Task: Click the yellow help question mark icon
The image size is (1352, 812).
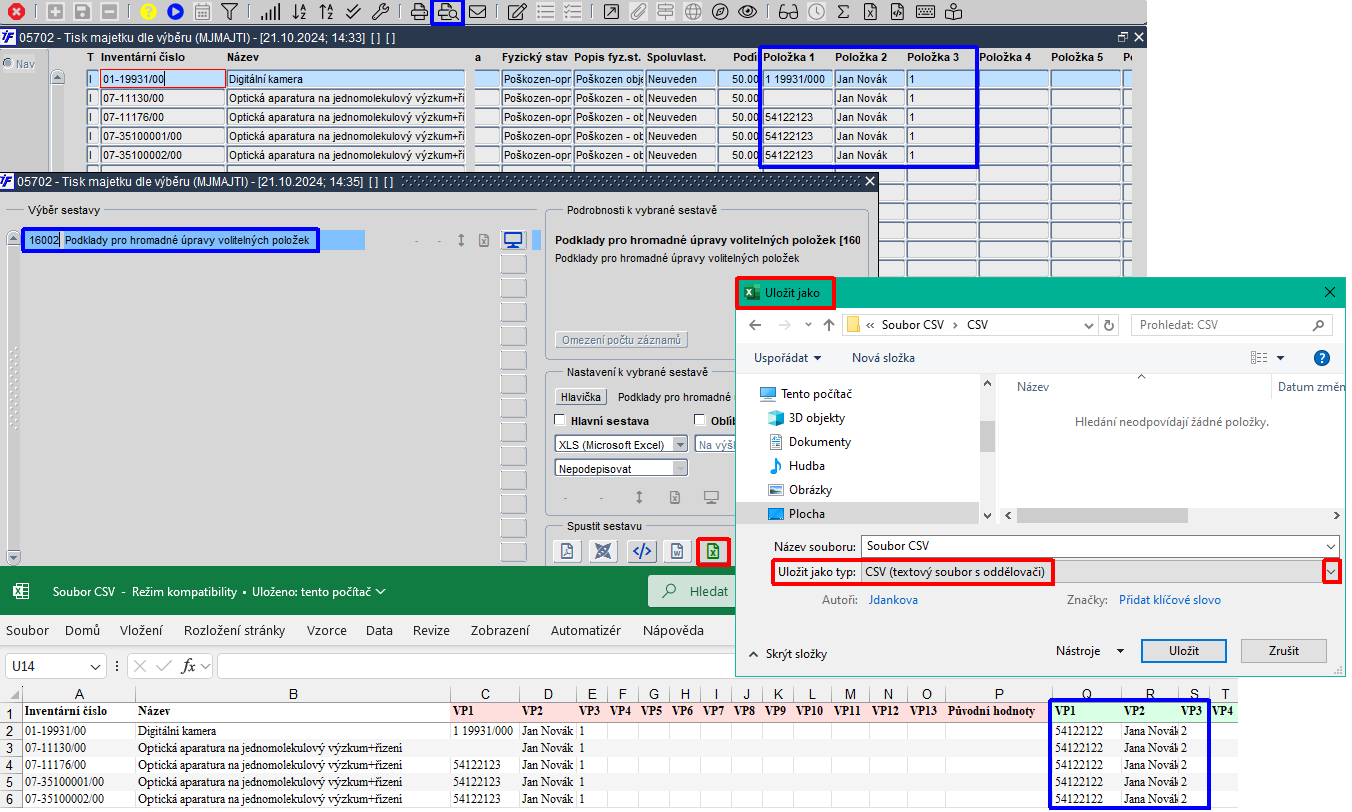Action: coord(148,12)
